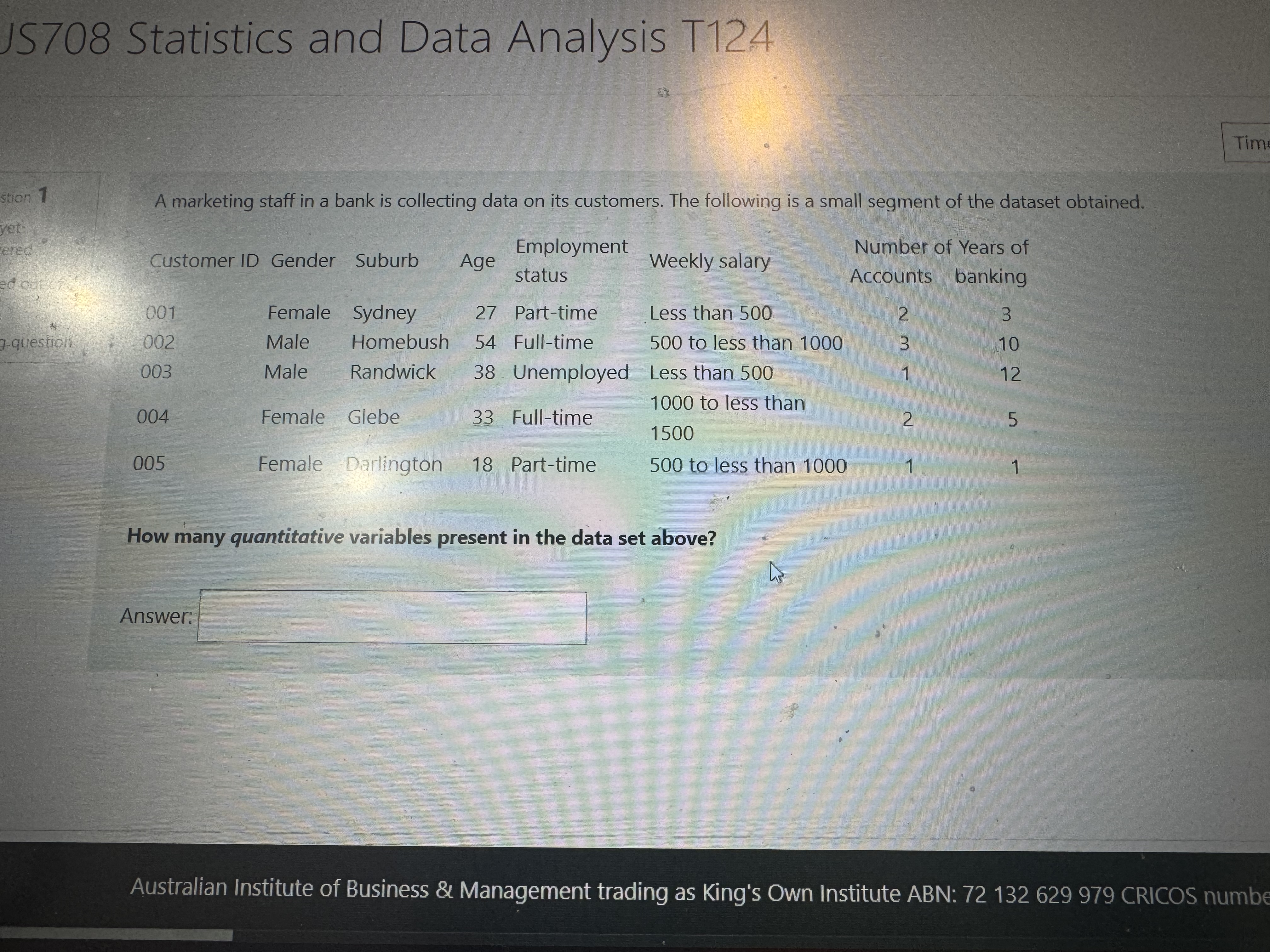
Task: Click the Answer label text
Action: 156,616
